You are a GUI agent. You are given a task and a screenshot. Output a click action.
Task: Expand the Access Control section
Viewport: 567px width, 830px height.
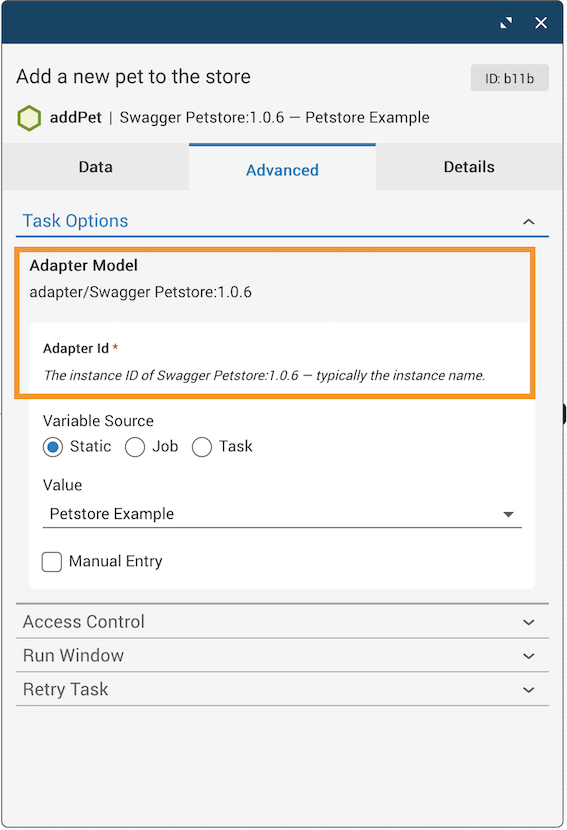pos(282,621)
